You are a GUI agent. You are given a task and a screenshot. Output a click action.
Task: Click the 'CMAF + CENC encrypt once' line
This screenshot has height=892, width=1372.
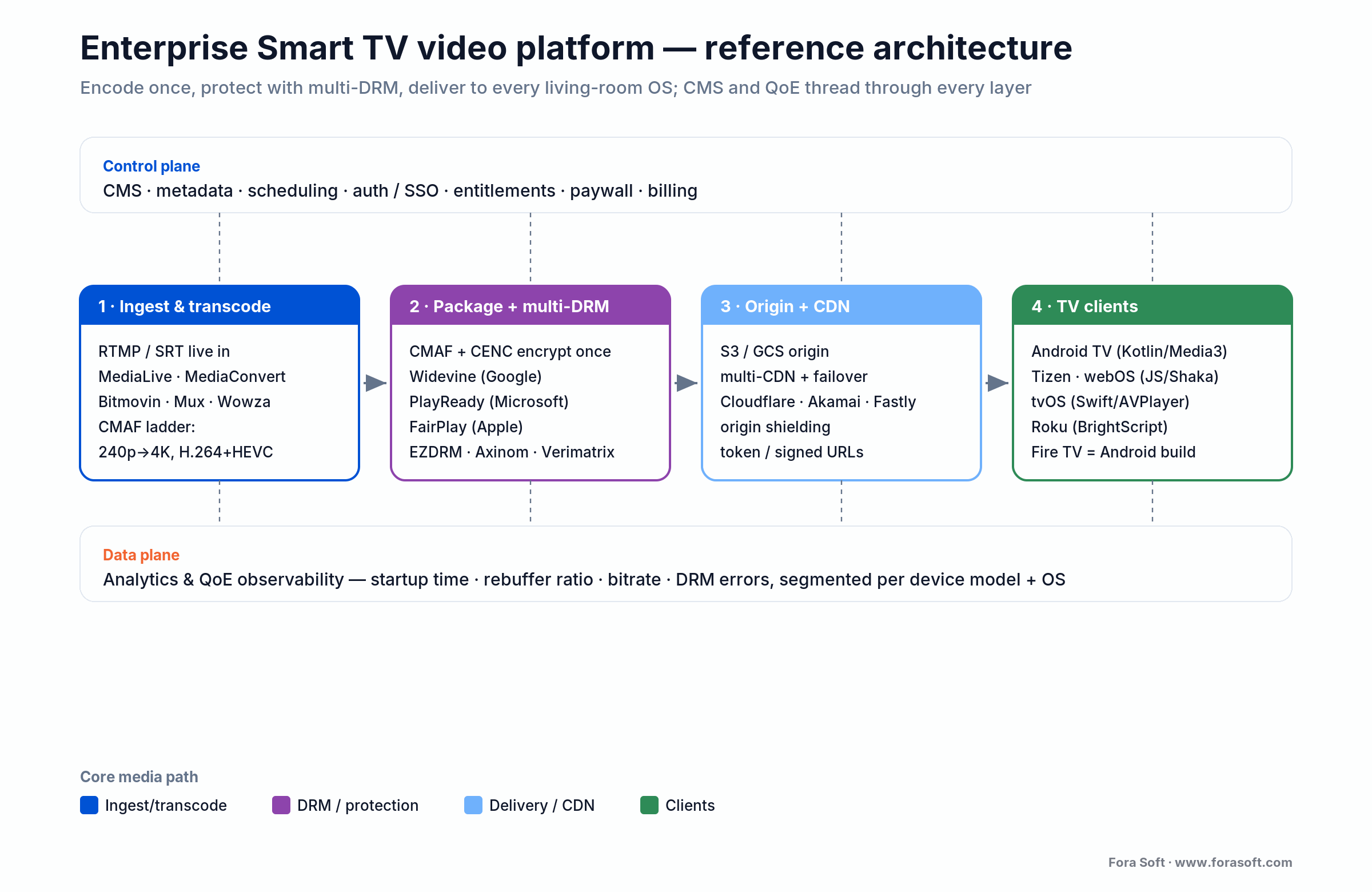[x=510, y=351]
